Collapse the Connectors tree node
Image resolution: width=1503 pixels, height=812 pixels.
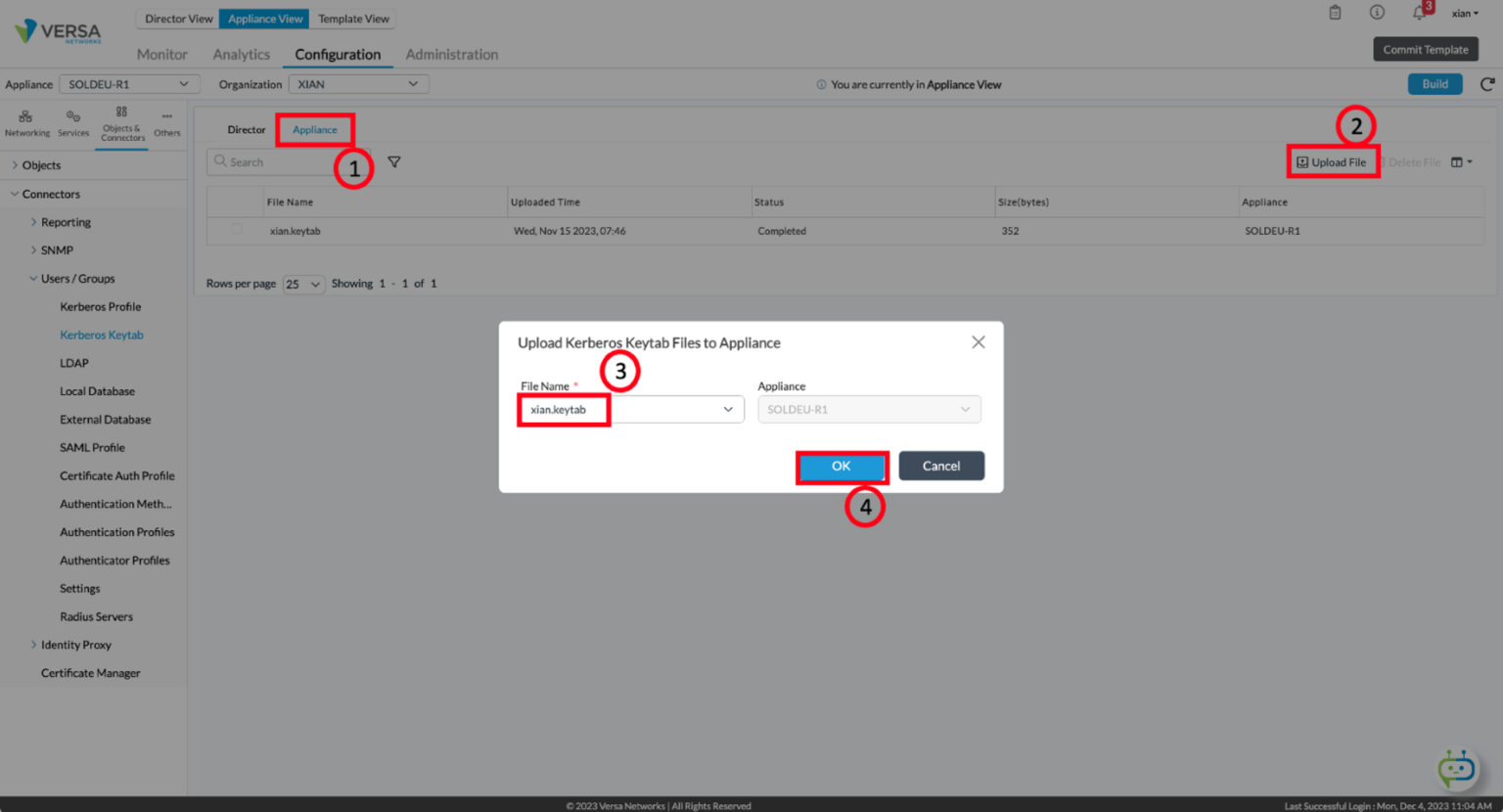(15, 194)
